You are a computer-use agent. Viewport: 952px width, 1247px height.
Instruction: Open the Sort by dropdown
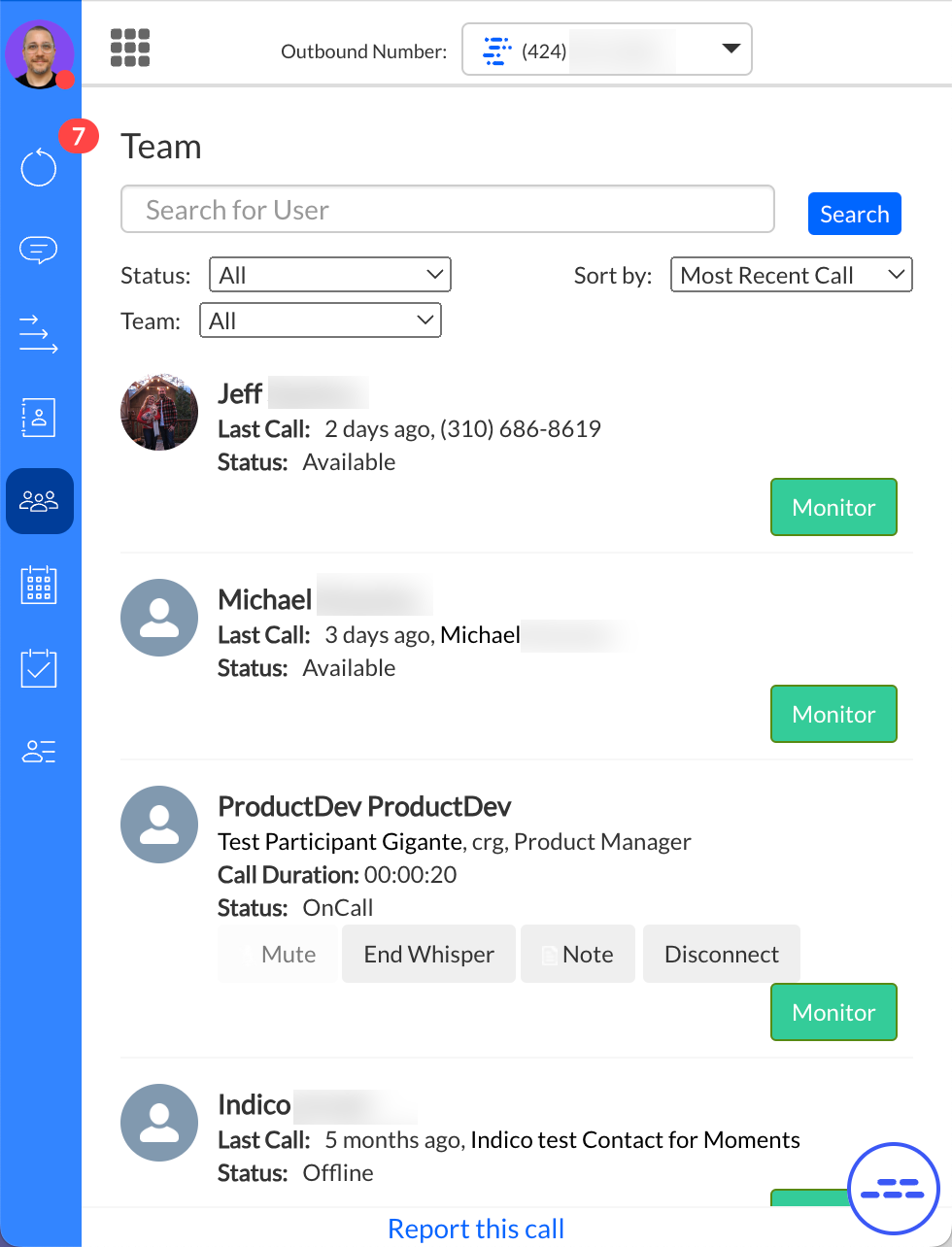791,275
